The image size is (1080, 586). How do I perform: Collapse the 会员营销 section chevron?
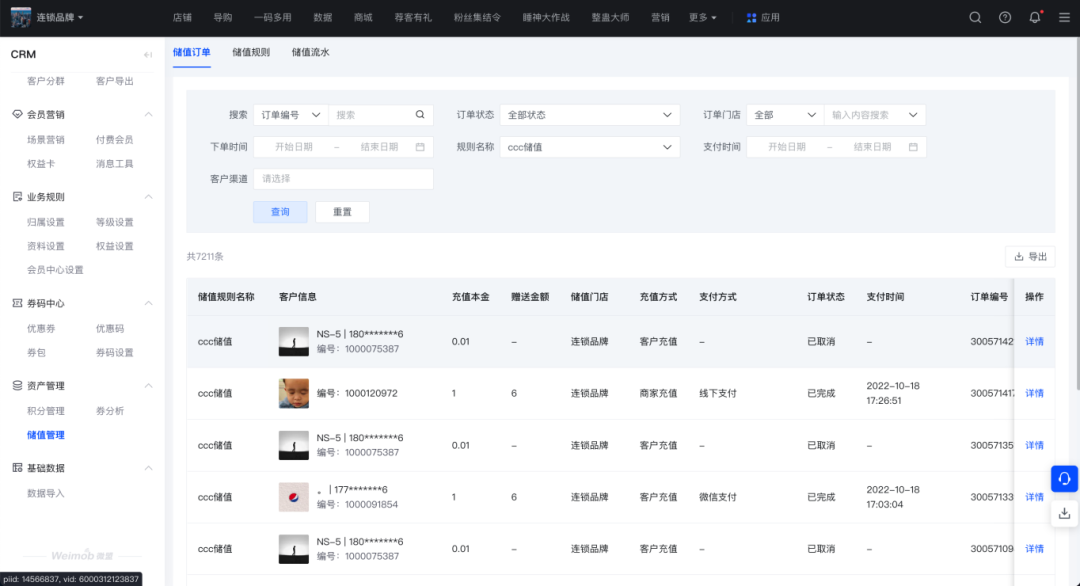pyautogui.click(x=148, y=114)
